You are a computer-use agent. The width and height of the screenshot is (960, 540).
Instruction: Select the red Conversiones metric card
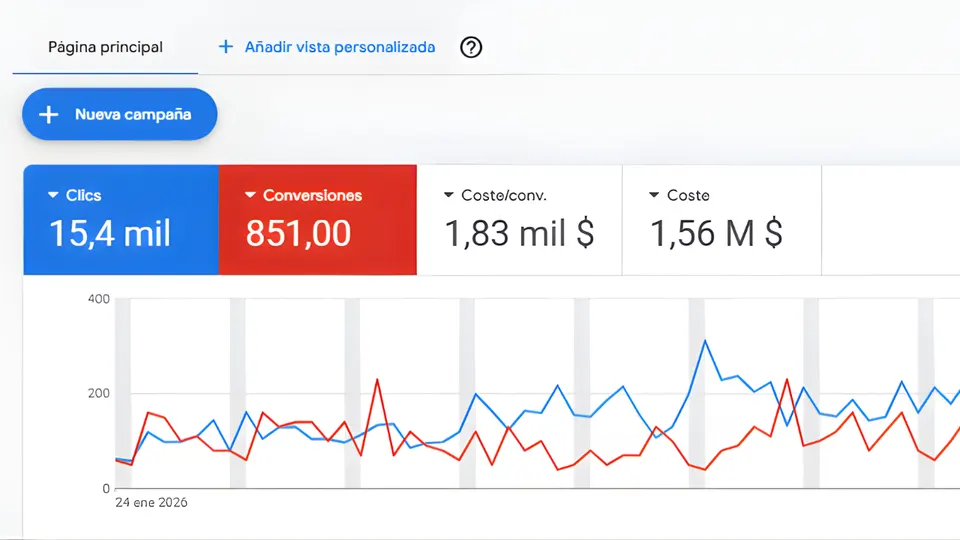[x=318, y=220]
